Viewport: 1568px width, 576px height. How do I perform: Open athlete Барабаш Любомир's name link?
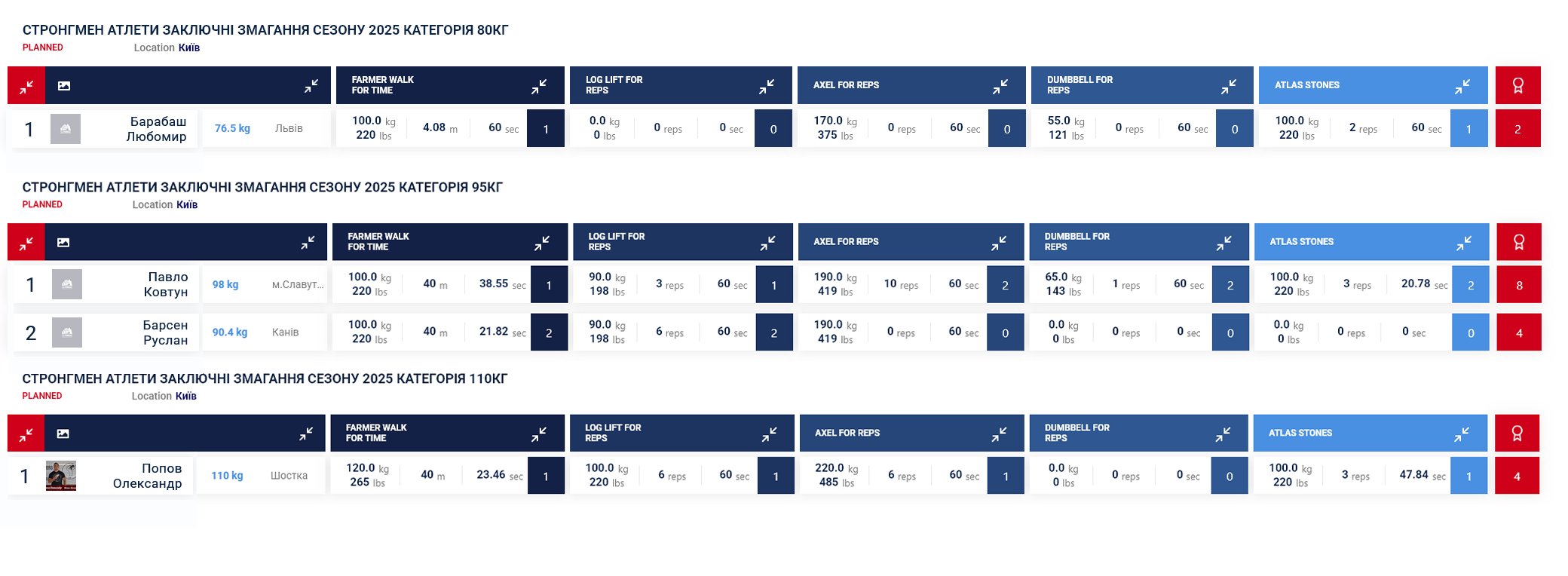pyautogui.click(x=156, y=129)
